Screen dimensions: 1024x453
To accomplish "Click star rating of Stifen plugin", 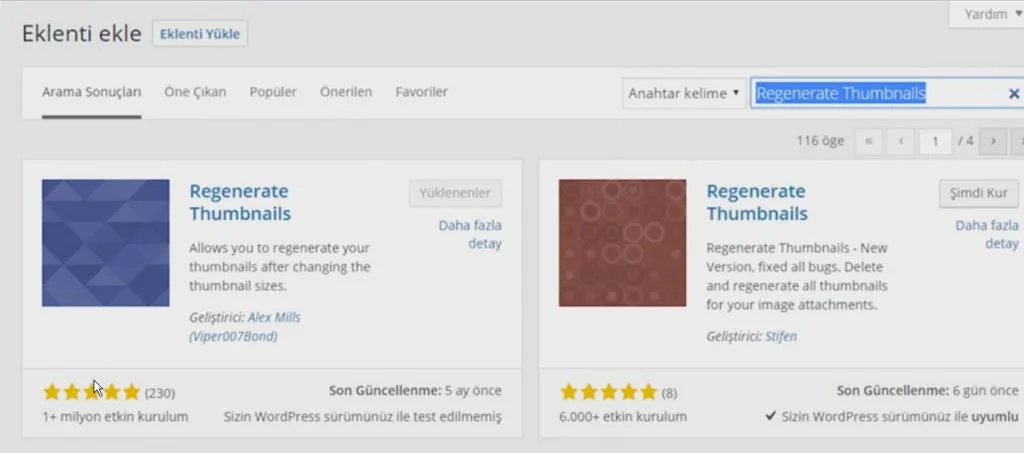I will [609, 392].
